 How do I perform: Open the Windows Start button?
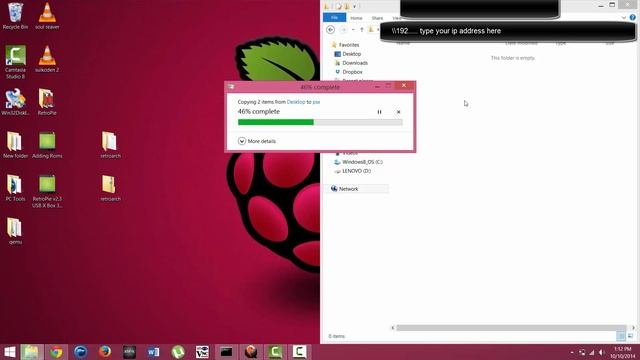9,352
